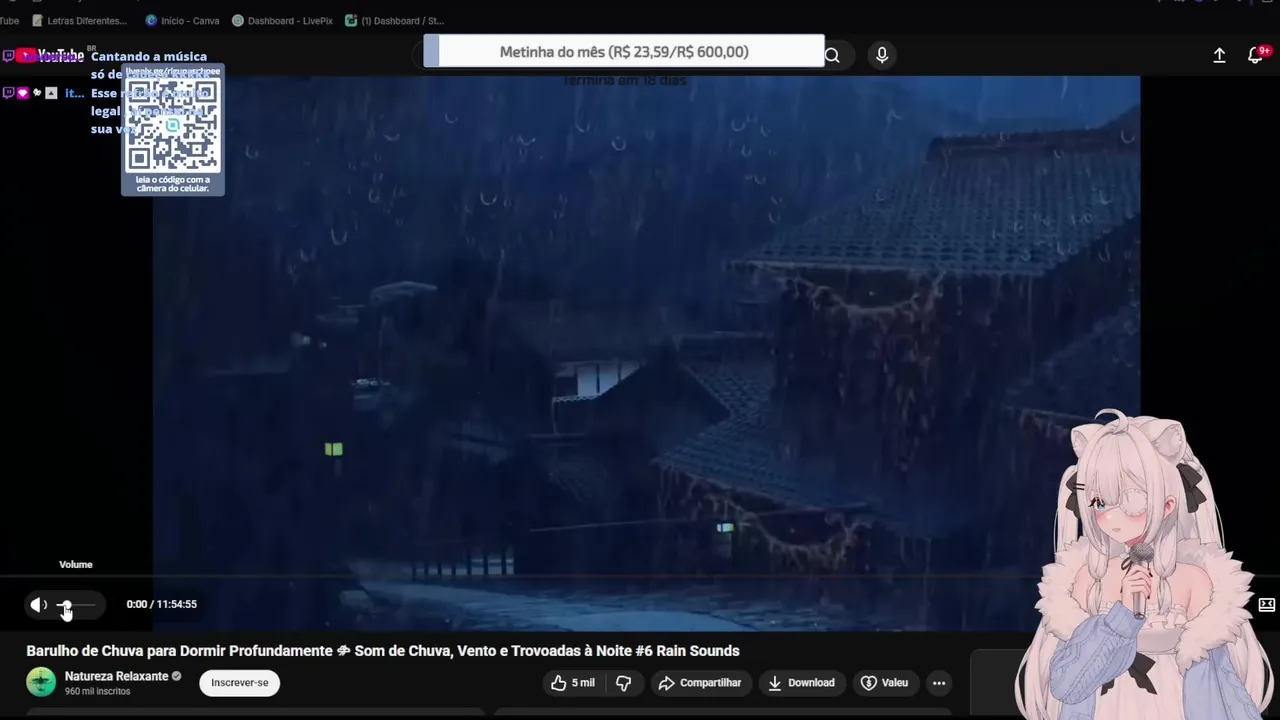1280x720 pixels.
Task: Click the Metinha do mês goal bar
Action: pos(624,52)
